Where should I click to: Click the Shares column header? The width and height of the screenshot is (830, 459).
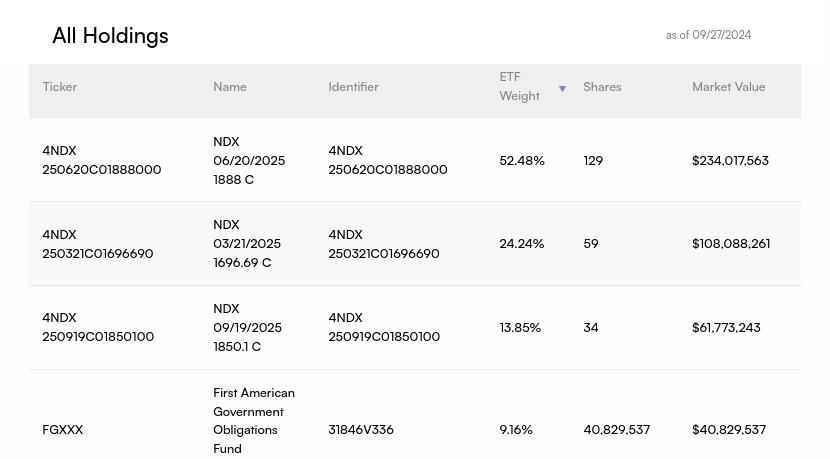602,87
